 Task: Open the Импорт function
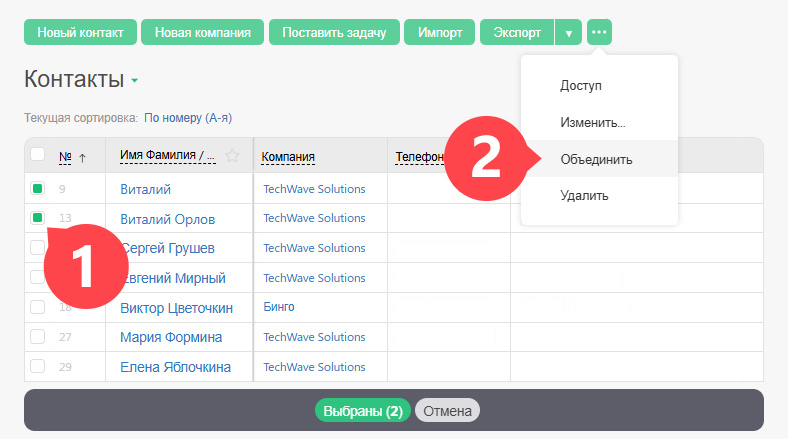pos(440,32)
